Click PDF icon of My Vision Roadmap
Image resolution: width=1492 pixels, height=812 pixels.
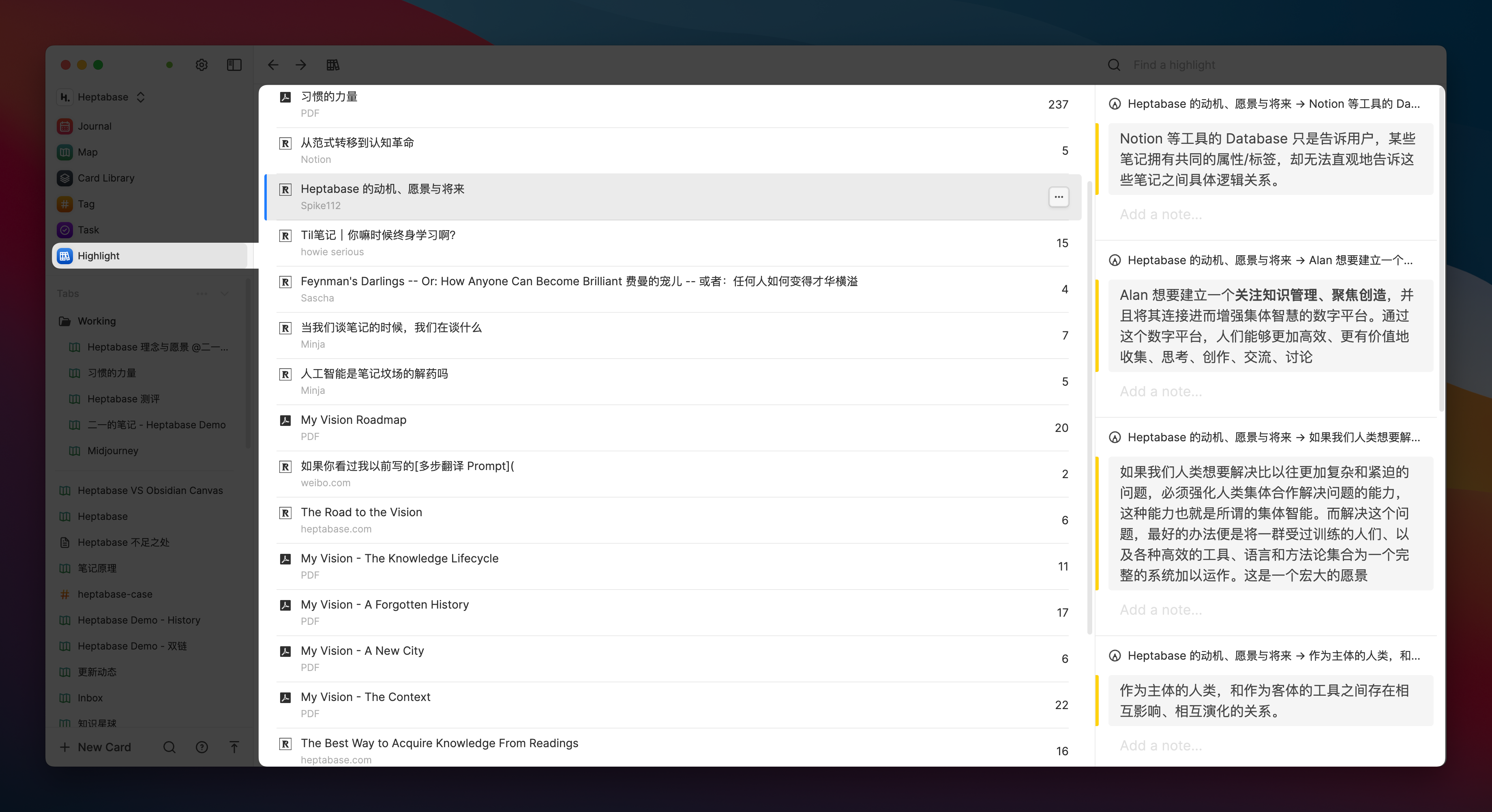285,421
